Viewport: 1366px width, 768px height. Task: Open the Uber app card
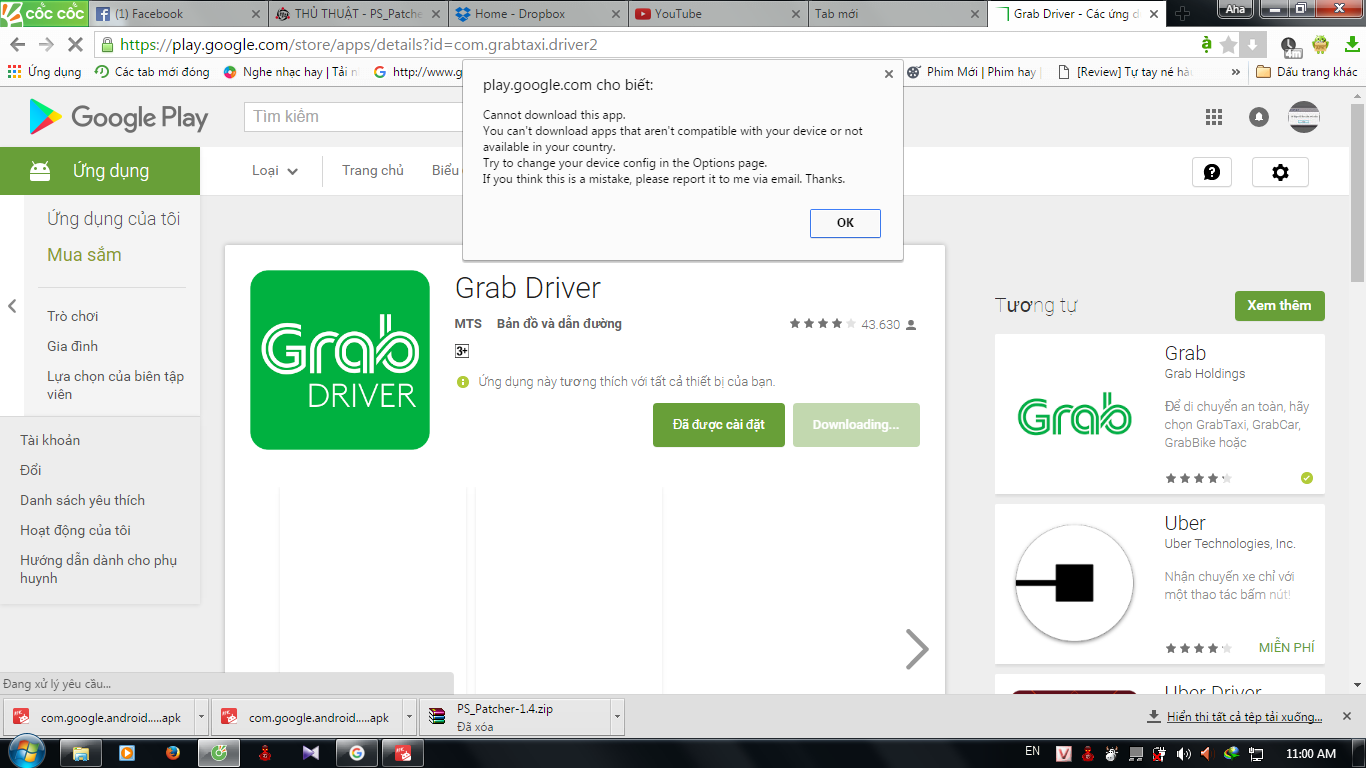pyautogui.click(x=1160, y=584)
